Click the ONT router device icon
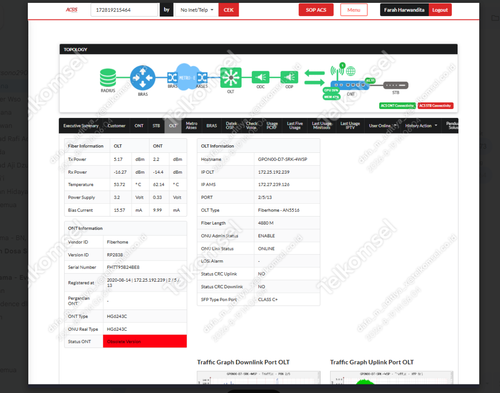This screenshot has width=500, height=393. (350, 85)
